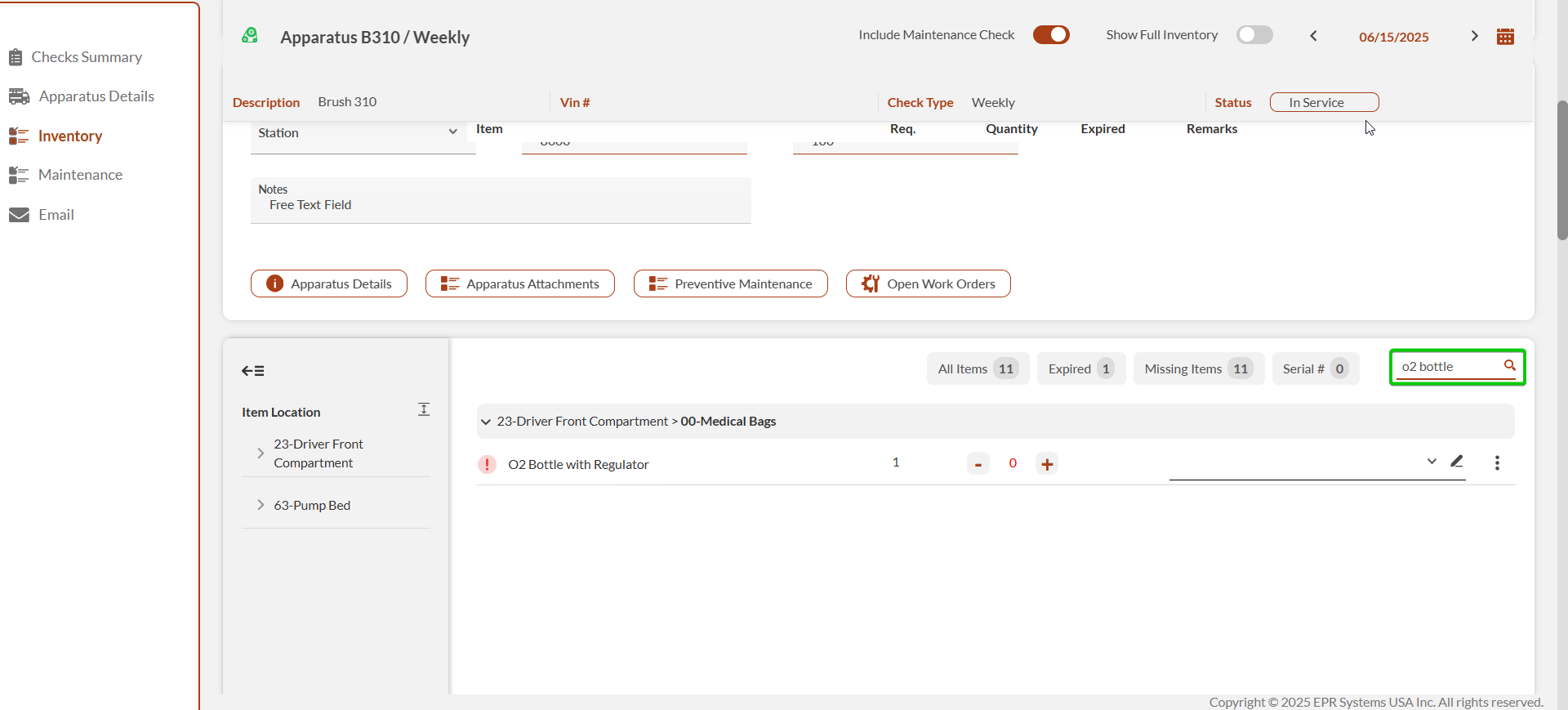
Task: Click red alert icon on O2 Bottle
Action: 487,464
